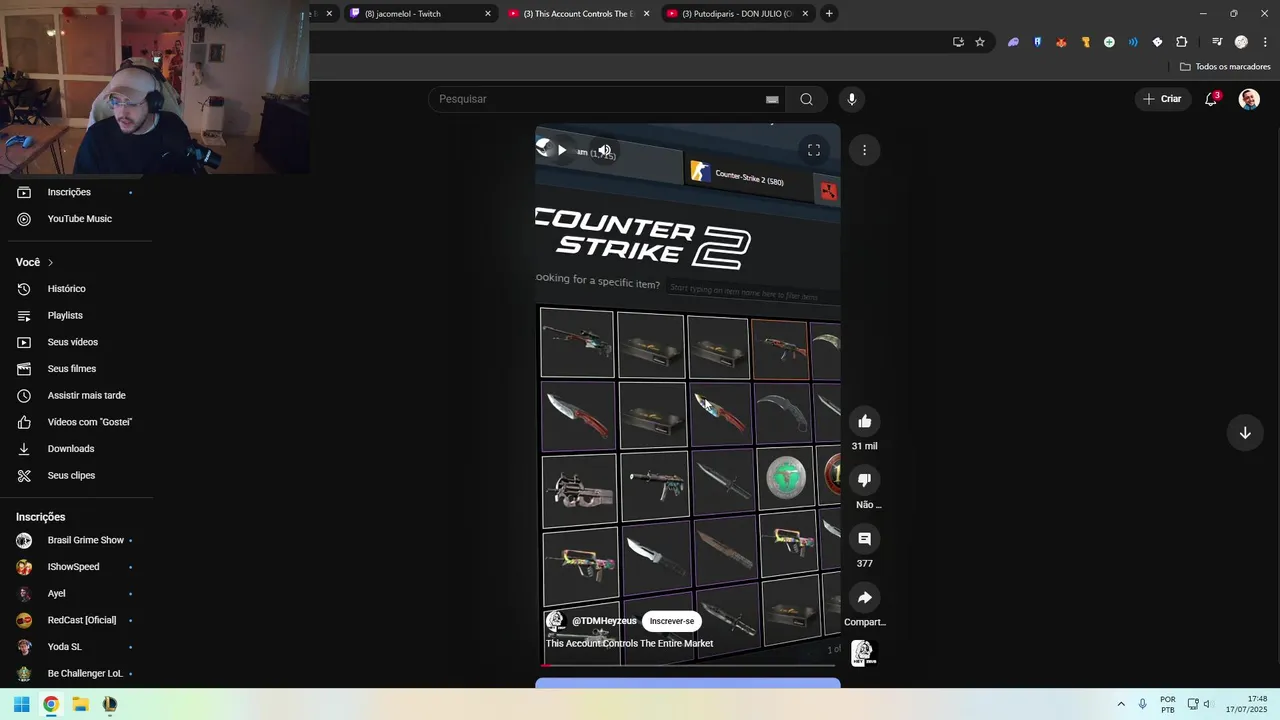
Task: Open Chrome from the taskbar
Action: (51, 704)
